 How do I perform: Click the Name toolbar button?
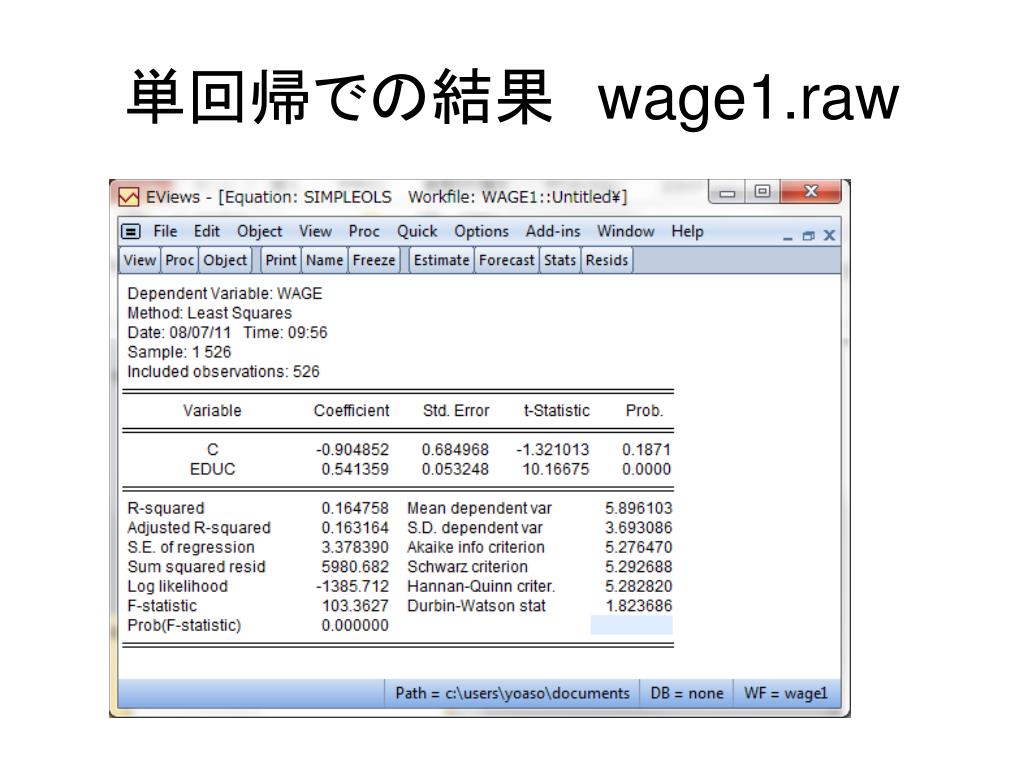(x=325, y=260)
